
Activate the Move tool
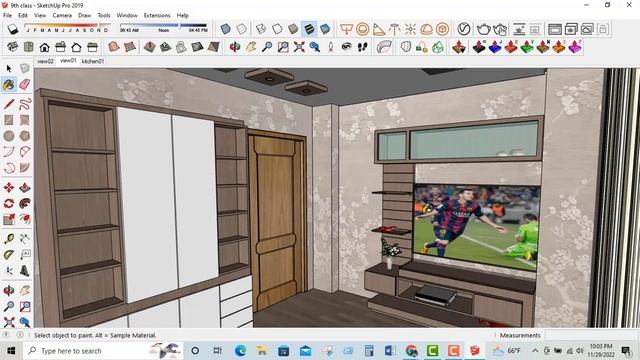[x=9, y=187]
